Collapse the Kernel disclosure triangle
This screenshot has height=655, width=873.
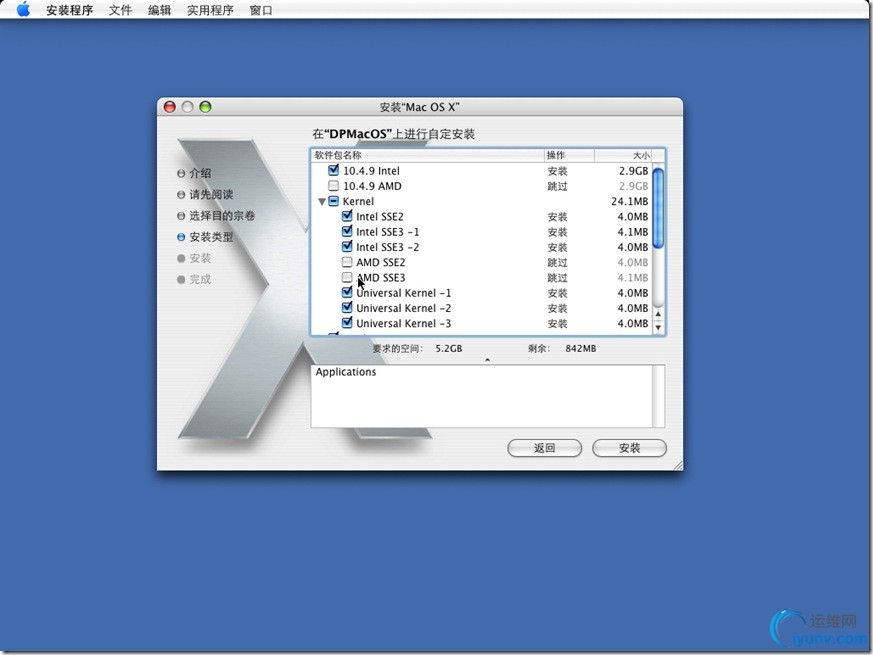(322, 202)
